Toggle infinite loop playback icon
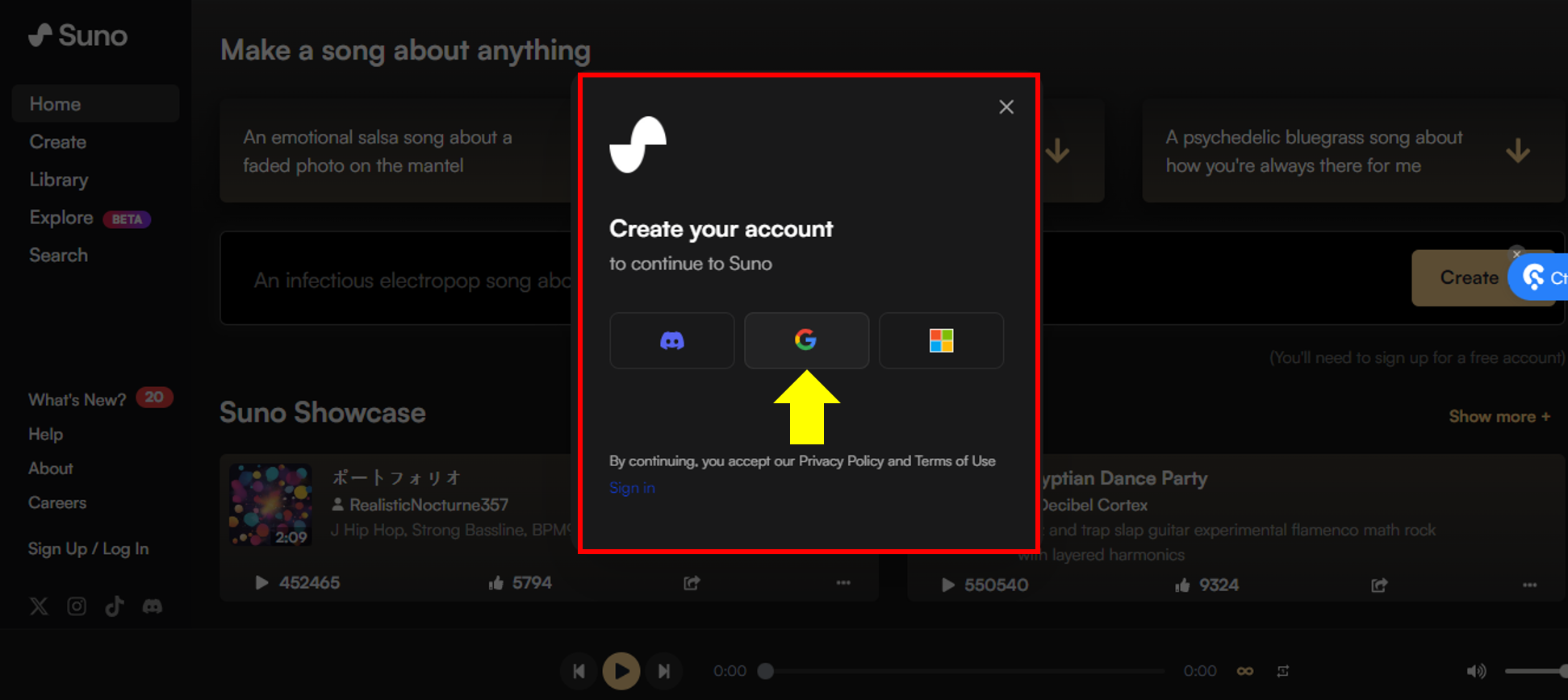 click(x=1245, y=671)
